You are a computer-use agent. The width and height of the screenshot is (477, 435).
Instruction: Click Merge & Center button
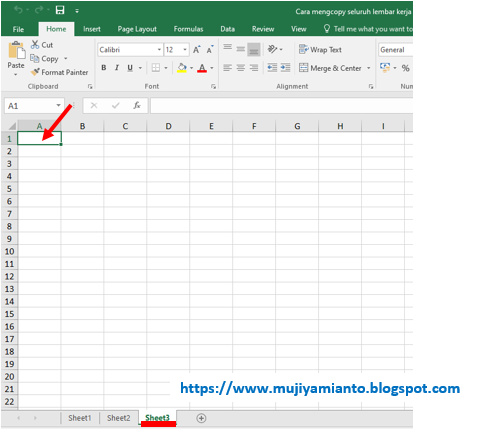coord(330,68)
